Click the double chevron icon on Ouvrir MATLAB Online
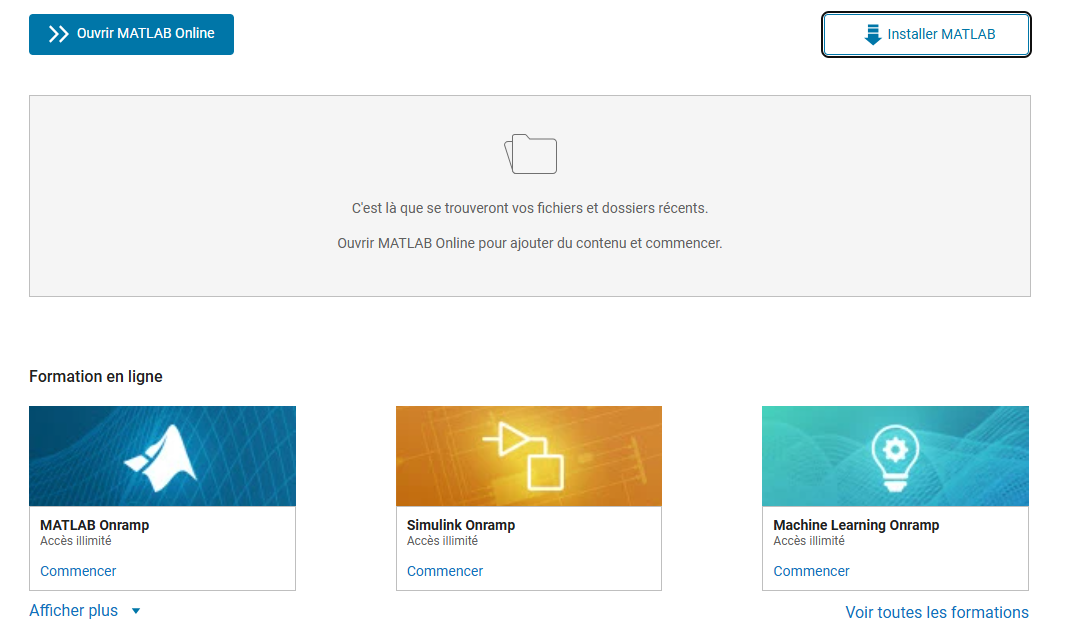This screenshot has width=1081, height=635. tap(58, 34)
